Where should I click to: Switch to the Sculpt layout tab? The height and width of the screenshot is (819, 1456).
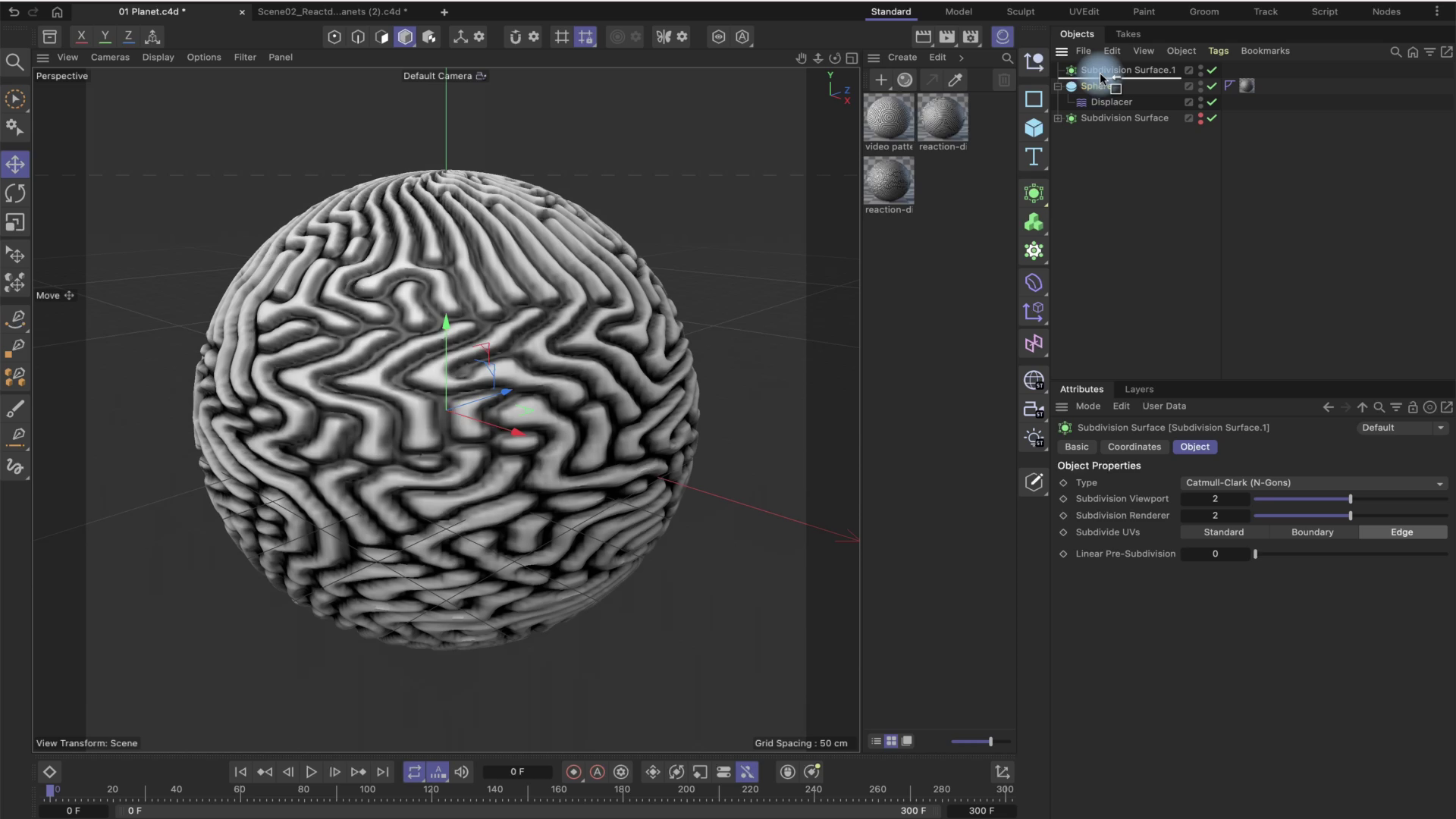[1020, 11]
